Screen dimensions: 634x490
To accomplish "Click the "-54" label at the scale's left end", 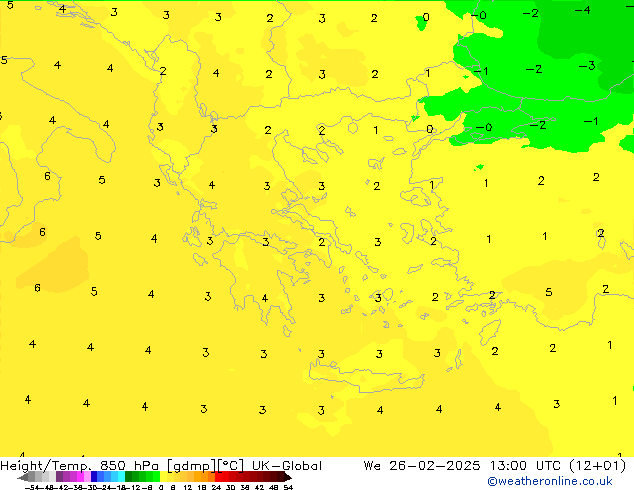I will point(32,487).
